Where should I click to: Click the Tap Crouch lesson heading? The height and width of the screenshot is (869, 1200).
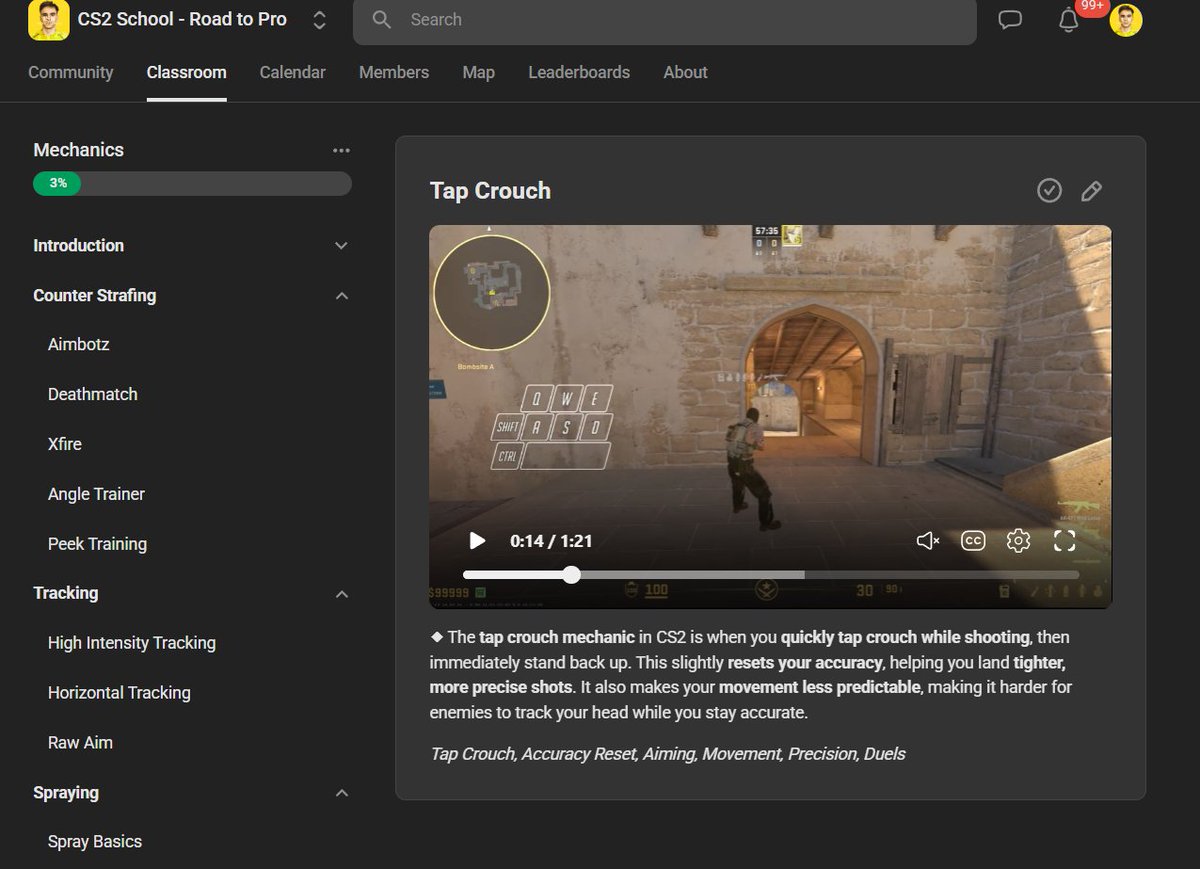(x=490, y=191)
